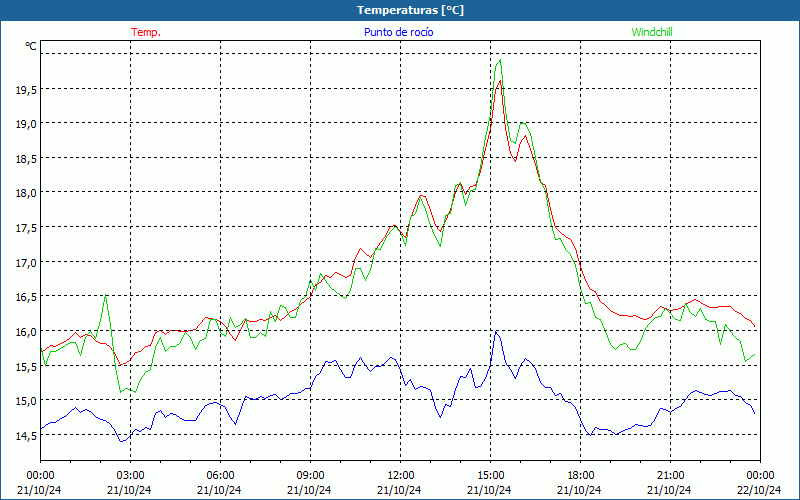Click the 12:00 time axis label
800x500 pixels.
[401, 476]
